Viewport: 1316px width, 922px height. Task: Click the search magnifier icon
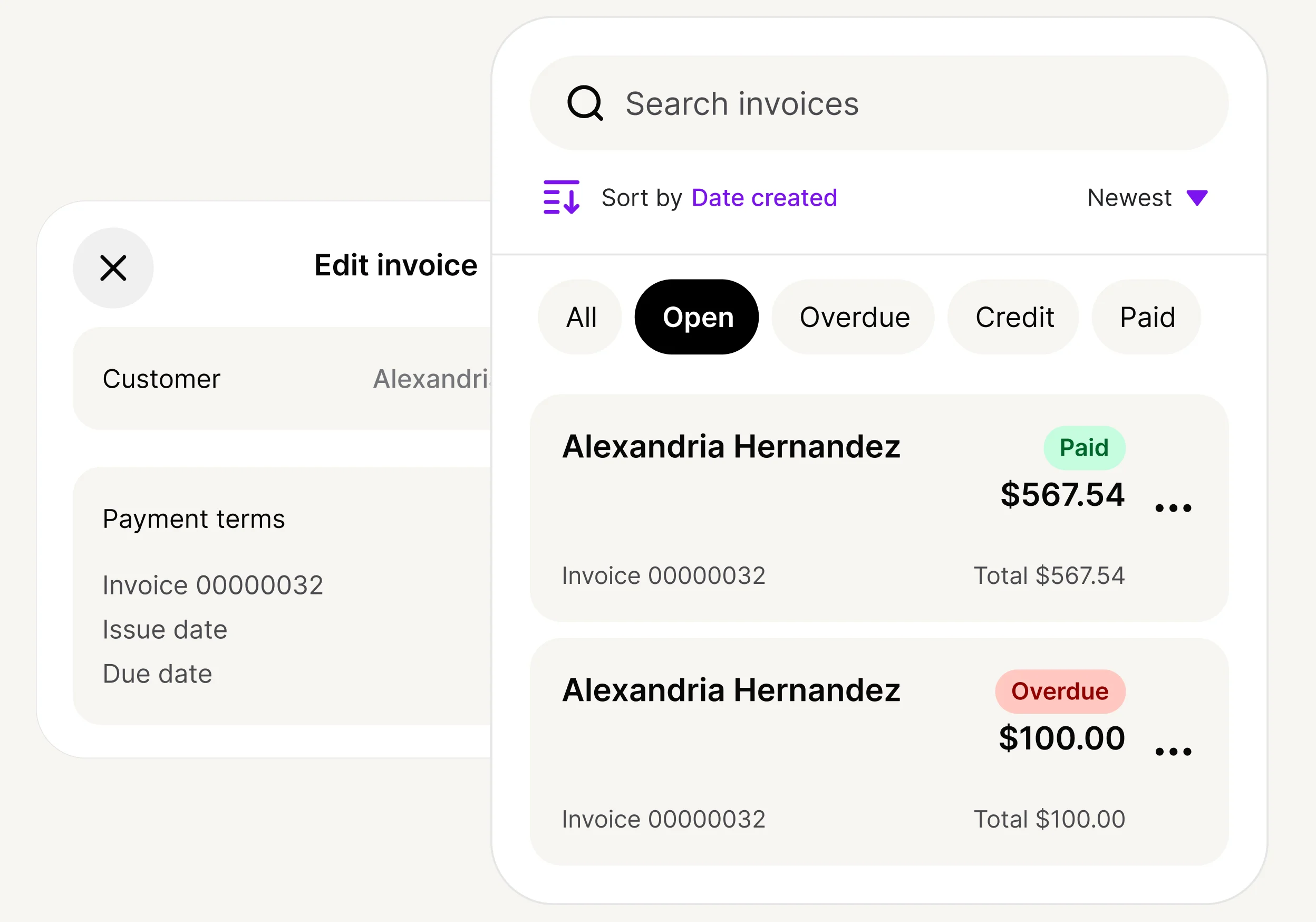(x=585, y=103)
